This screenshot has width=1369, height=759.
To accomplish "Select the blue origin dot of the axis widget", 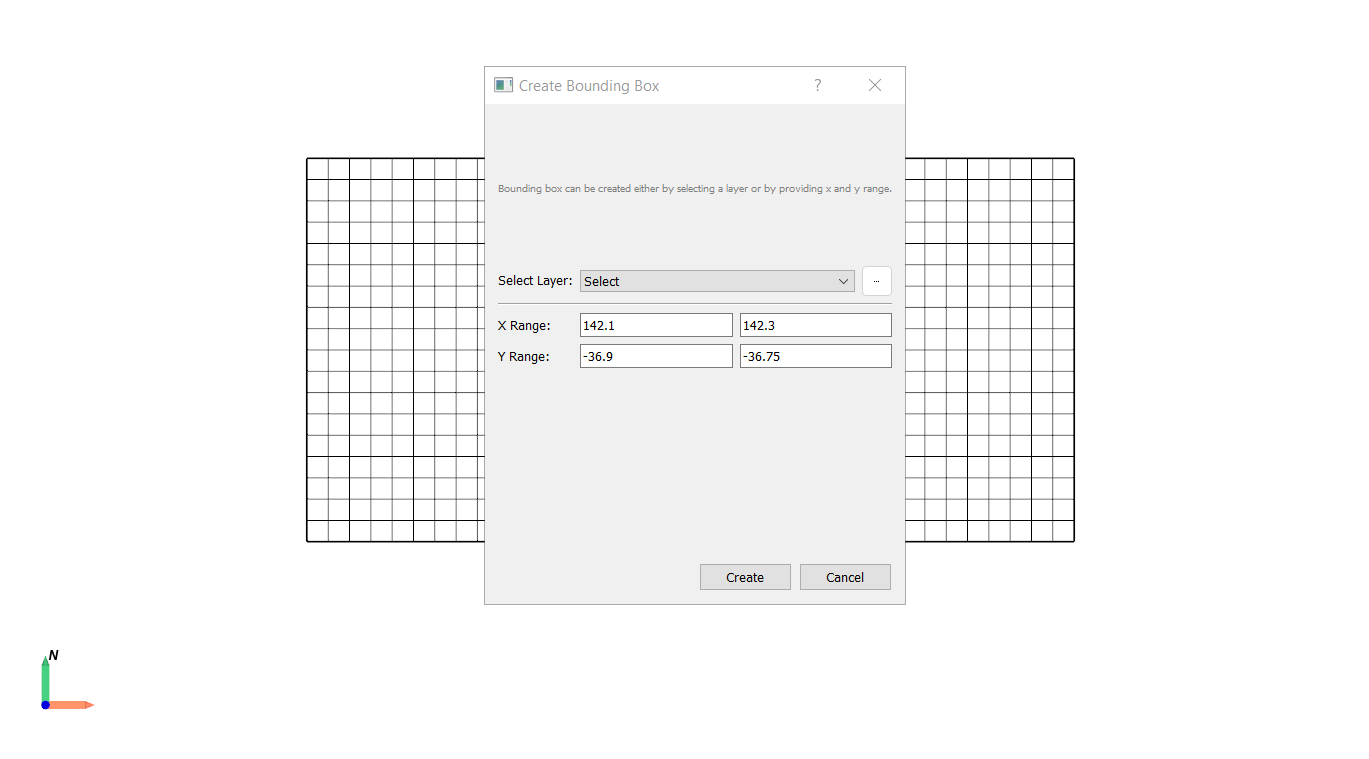I will [45, 705].
